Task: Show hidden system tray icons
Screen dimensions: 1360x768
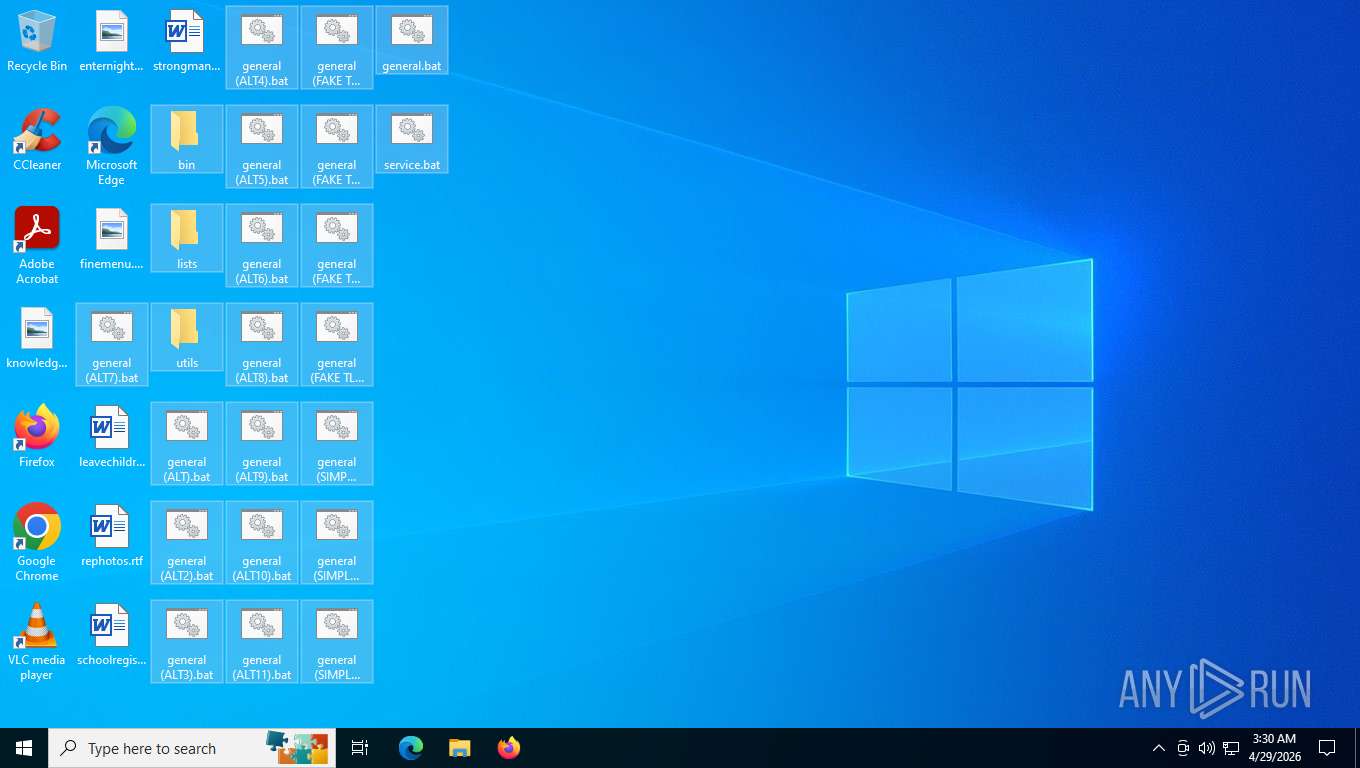Action: [x=1159, y=748]
